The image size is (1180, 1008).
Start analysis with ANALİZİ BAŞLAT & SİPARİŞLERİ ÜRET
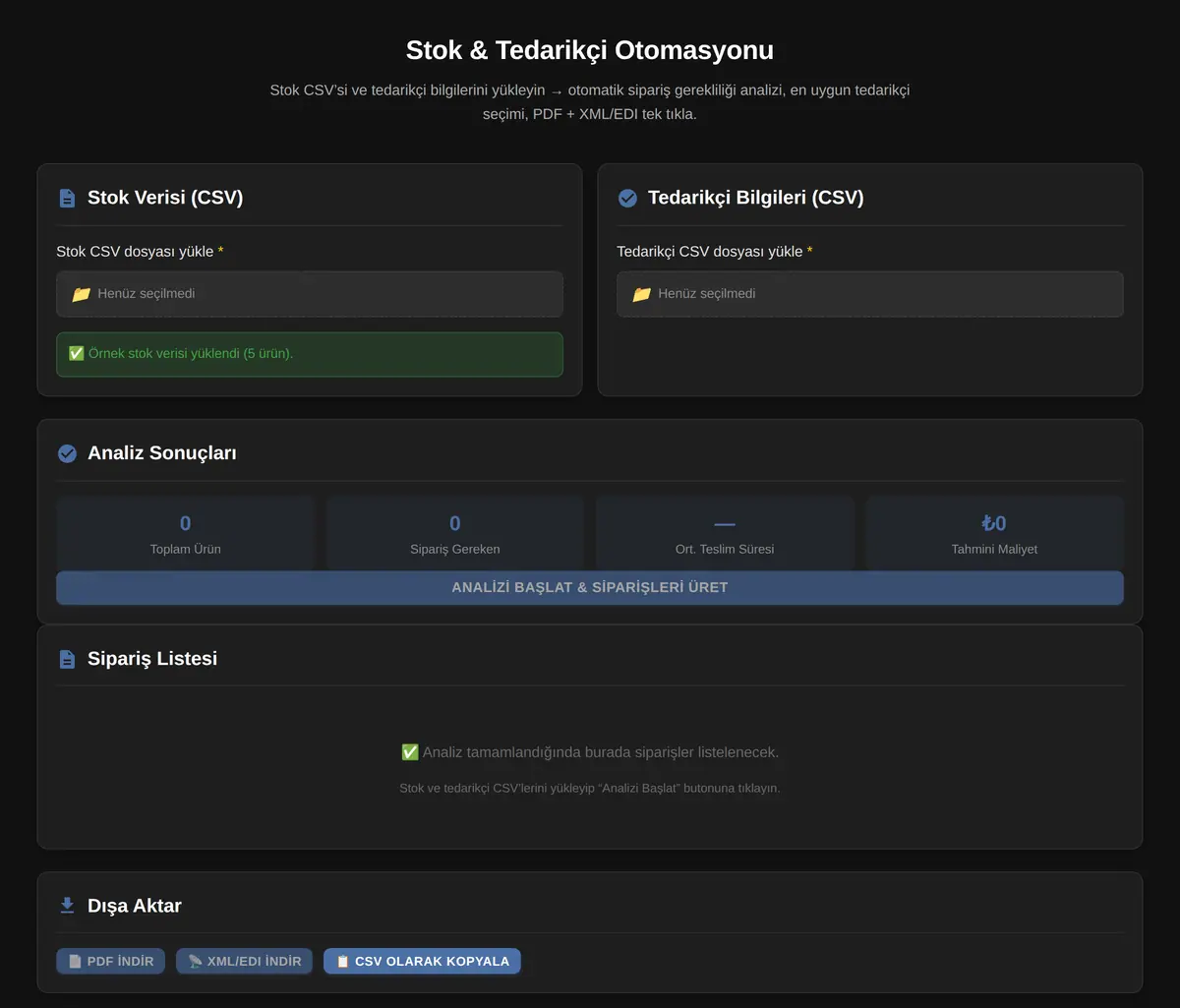click(x=590, y=588)
